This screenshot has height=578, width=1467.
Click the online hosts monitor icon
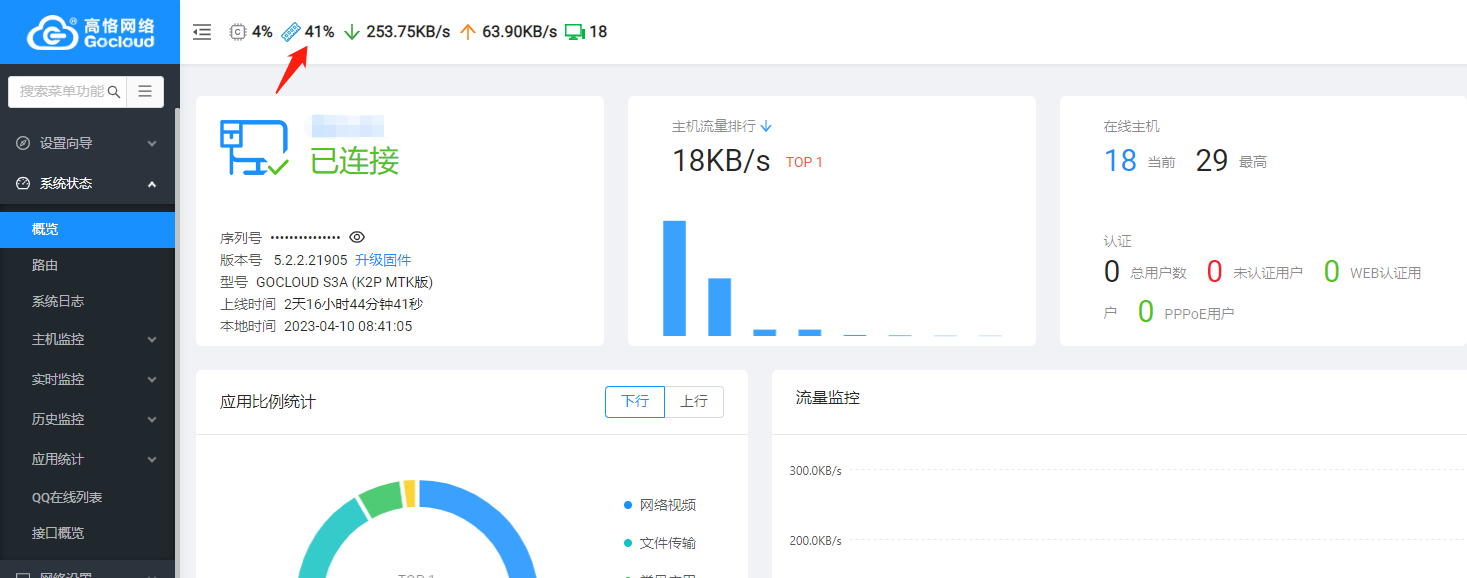coord(574,32)
